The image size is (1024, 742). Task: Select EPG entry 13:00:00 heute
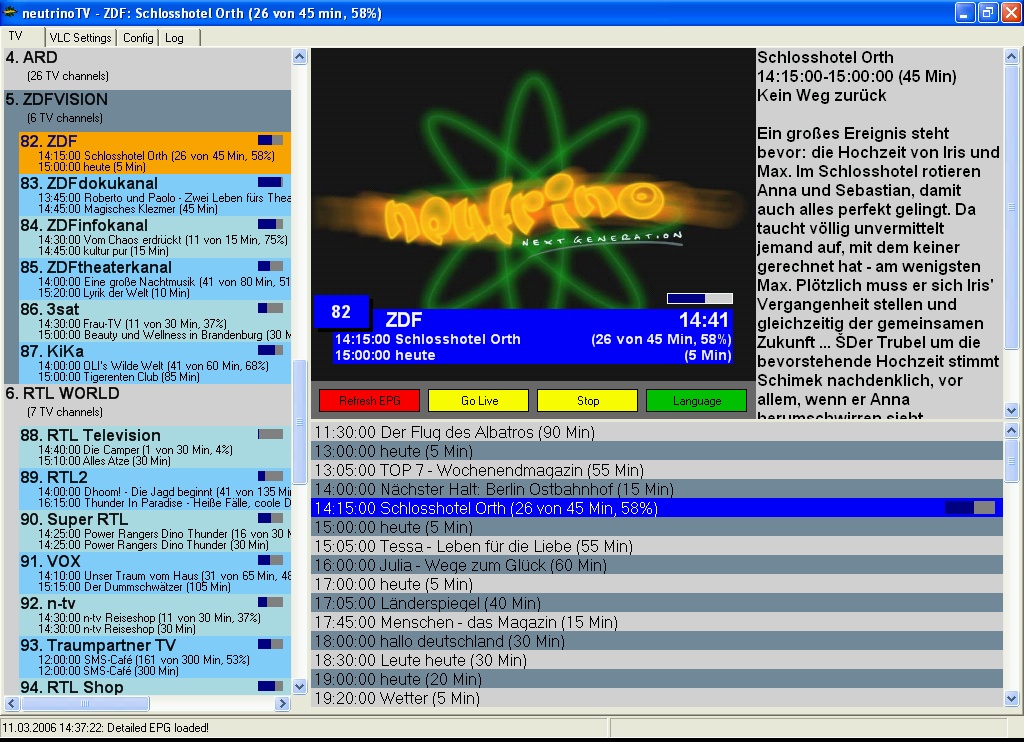coord(656,451)
